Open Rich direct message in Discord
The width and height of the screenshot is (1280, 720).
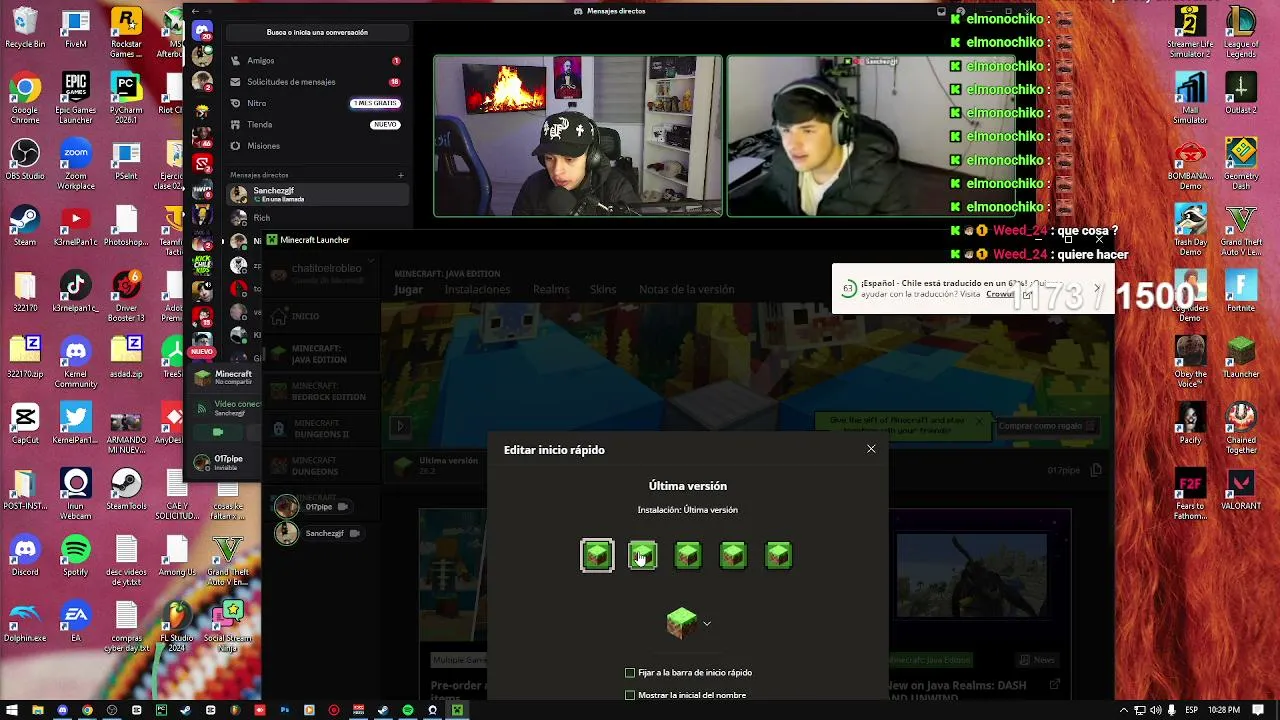tap(316, 218)
